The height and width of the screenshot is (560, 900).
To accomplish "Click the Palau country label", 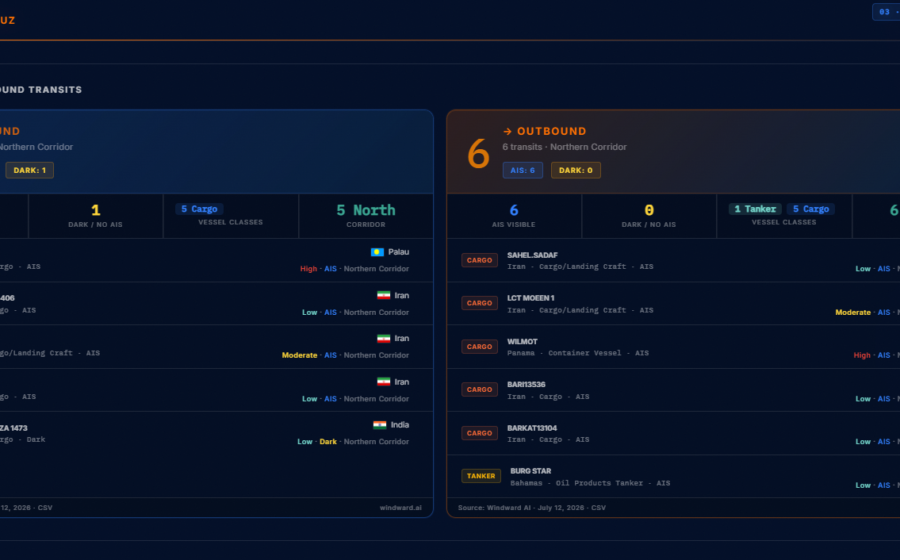I will pyautogui.click(x=398, y=252).
